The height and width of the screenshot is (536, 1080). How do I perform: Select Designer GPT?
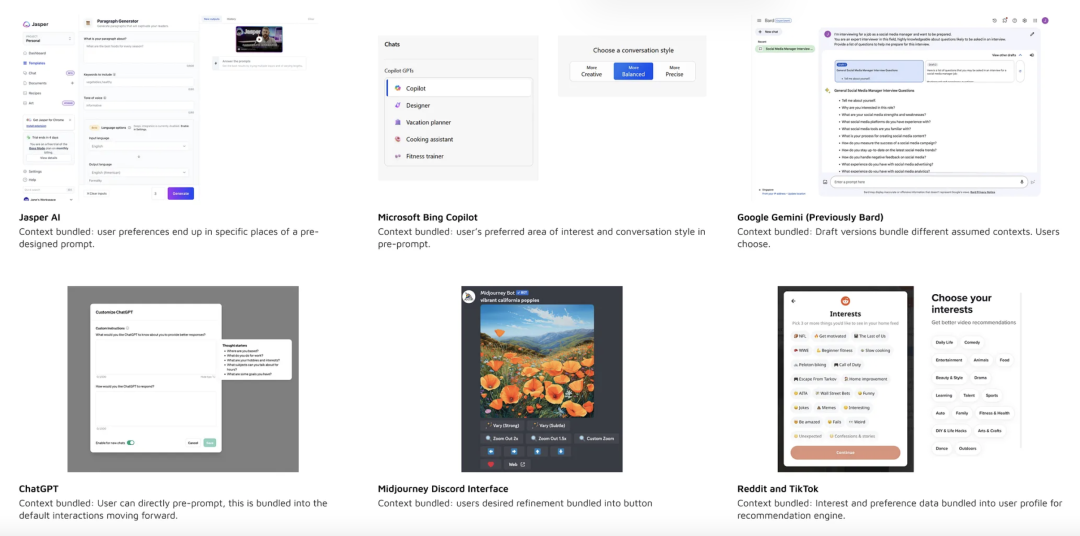coord(459,105)
